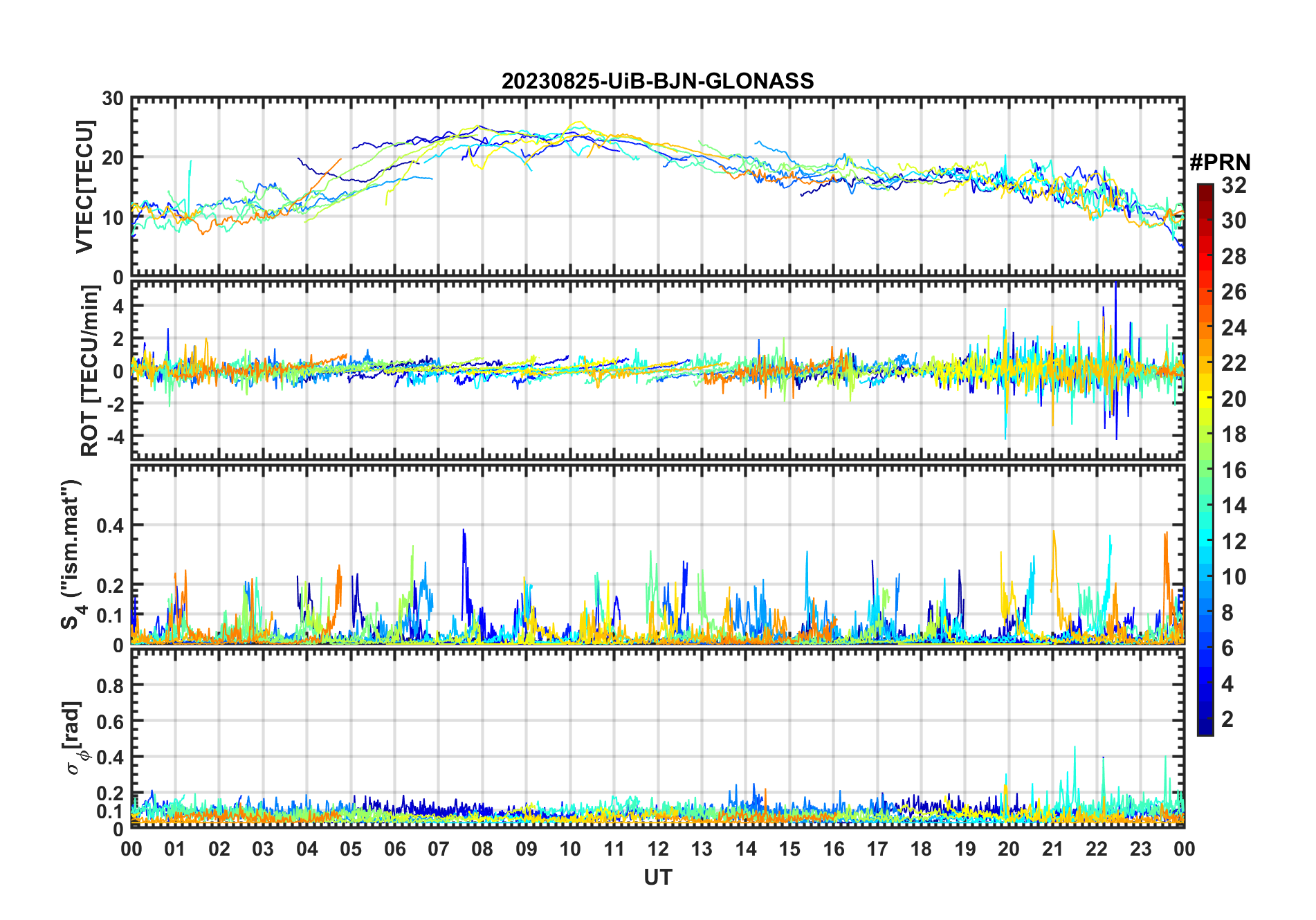Click colorbar tick label 32
This screenshot has width=1316, height=920.
(x=1234, y=185)
